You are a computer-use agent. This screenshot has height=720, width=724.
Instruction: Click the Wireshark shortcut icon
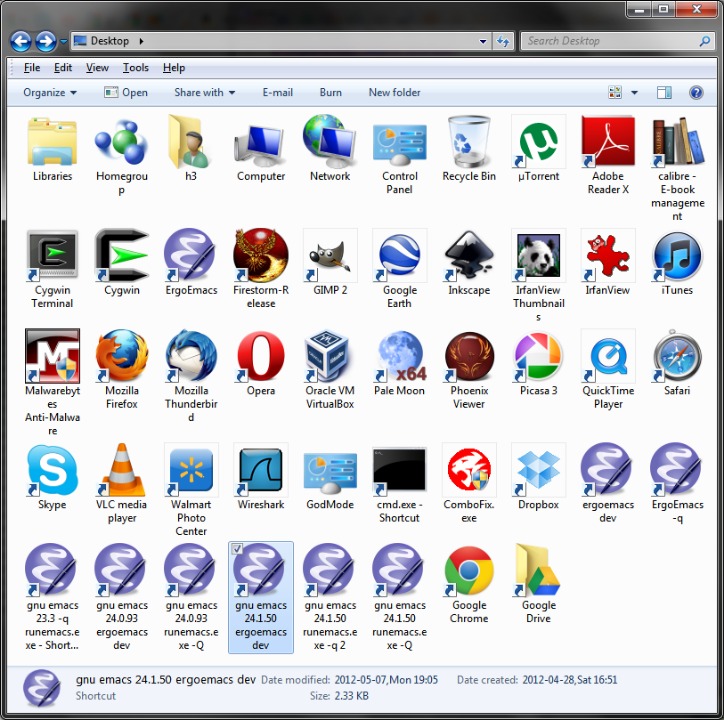click(261, 471)
